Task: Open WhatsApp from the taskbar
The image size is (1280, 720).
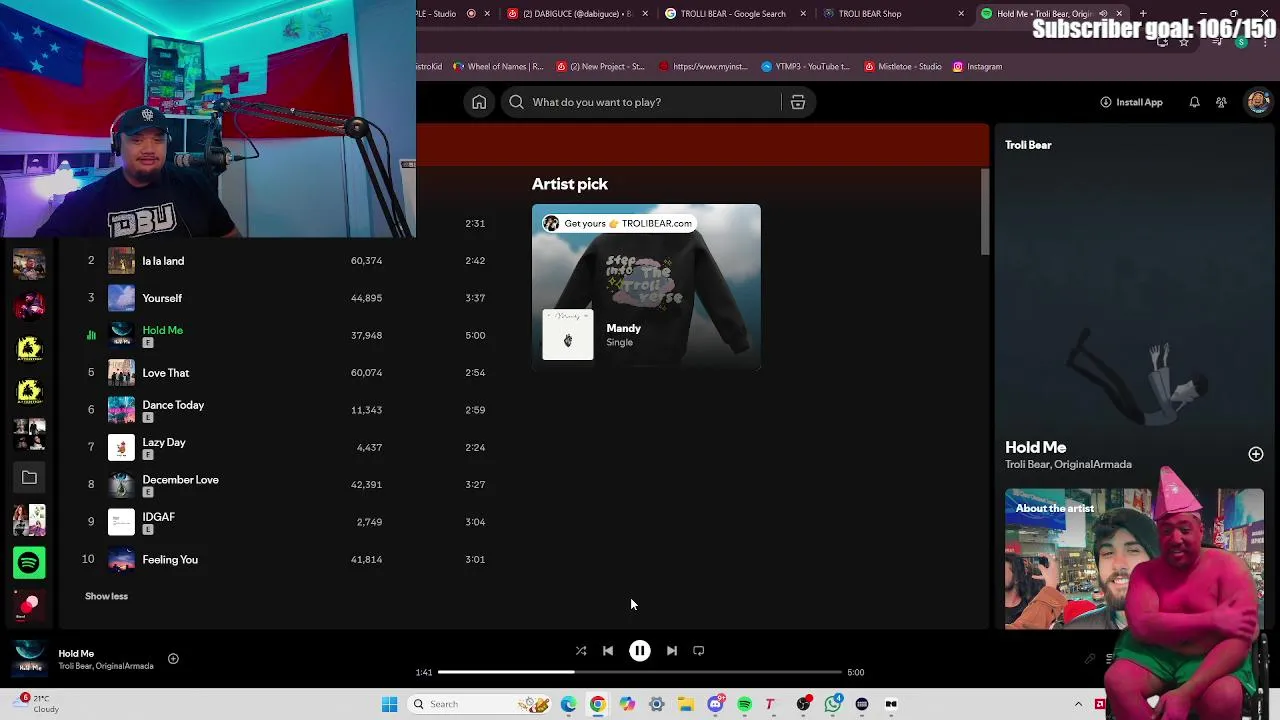Action: pos(833,704)
